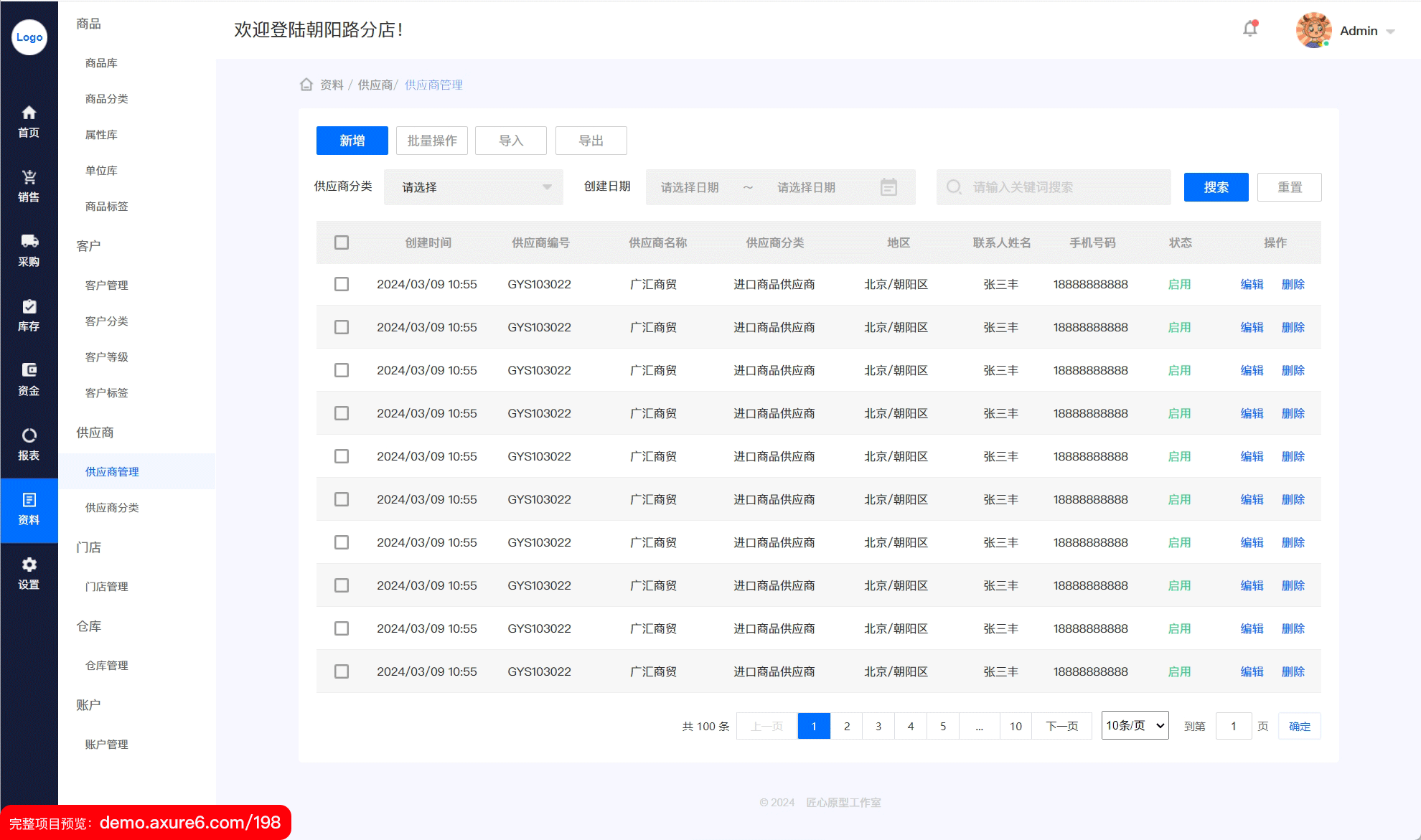This screenshot has width=1421, height=840.
Task: Check the second supplier row checkbox
Action: pyautogui.click(x=342, y=327)
